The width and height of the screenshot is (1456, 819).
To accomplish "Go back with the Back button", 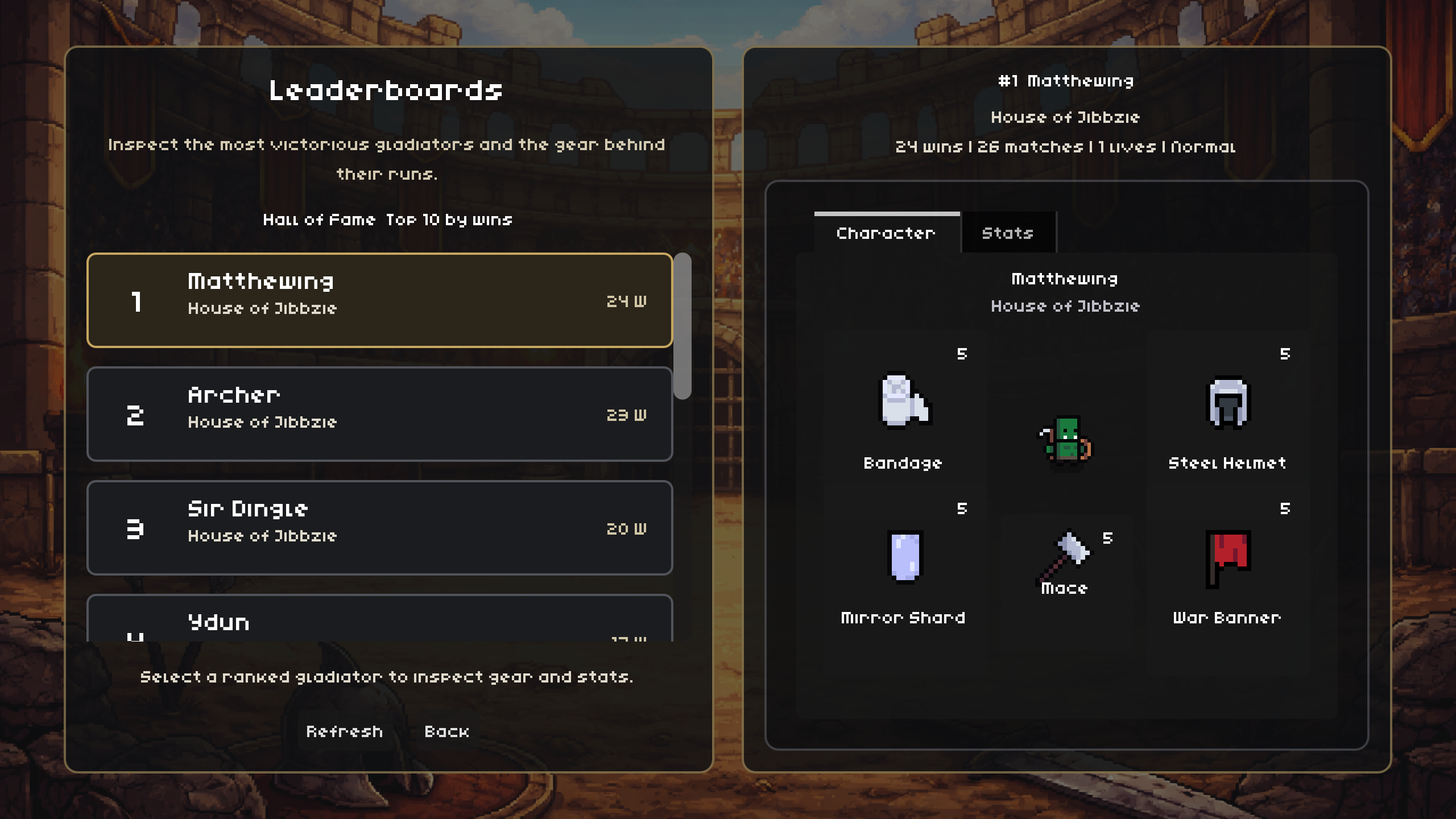I will pyautogui.click(x=447, y=731).
